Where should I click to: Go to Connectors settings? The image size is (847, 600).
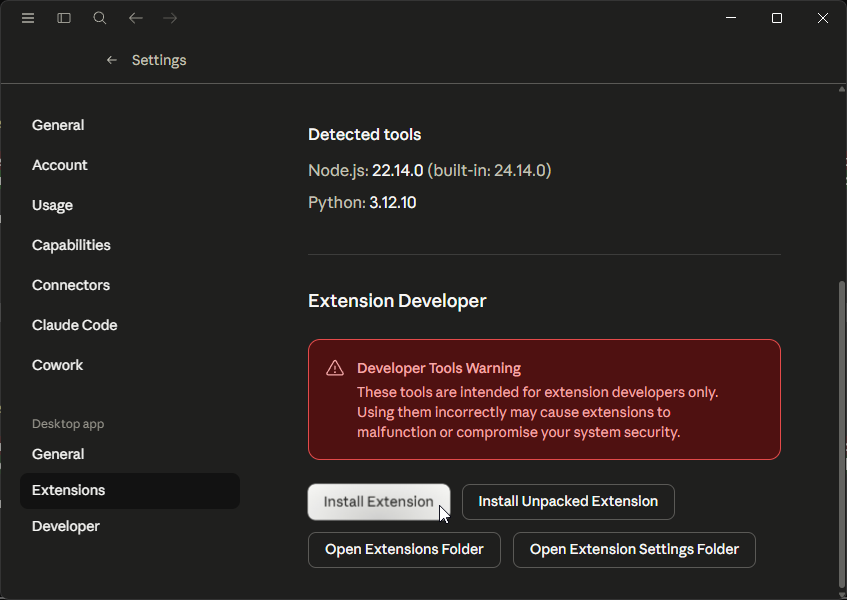point(70,284)
